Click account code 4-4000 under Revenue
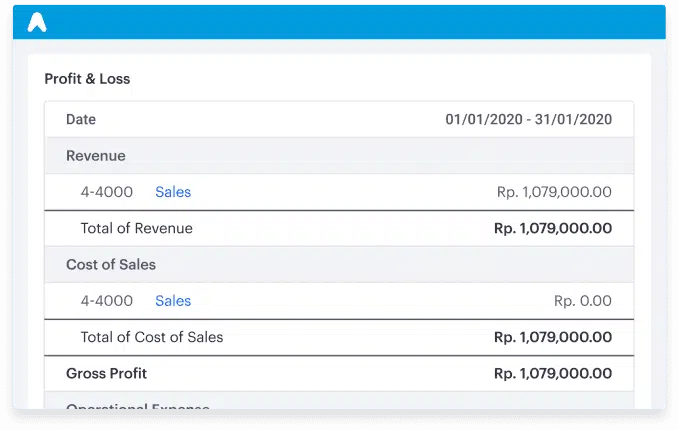Image resolution: width=679 pixels, height=430 pixels. click(107, 192)
